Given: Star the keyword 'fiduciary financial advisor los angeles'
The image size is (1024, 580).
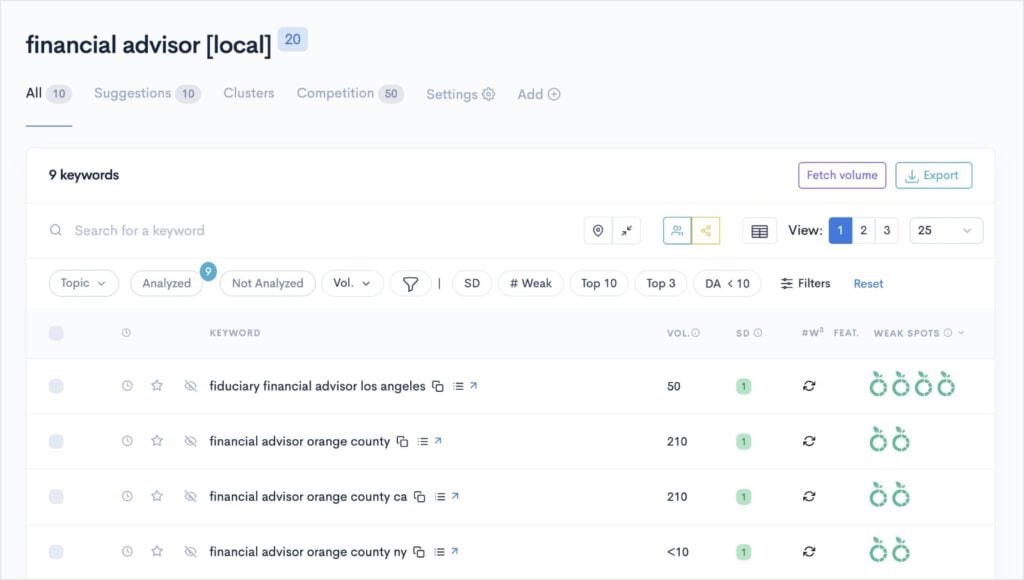Looking at the screenshot, I should (157, 385).
